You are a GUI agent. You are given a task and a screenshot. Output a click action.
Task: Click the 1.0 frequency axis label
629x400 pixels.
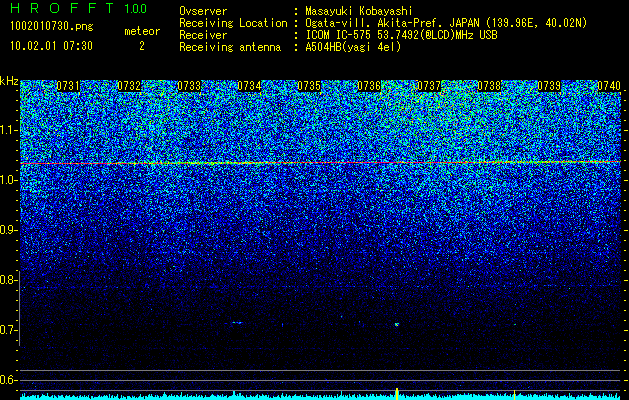pyautogui.click(x=8, y=180)
